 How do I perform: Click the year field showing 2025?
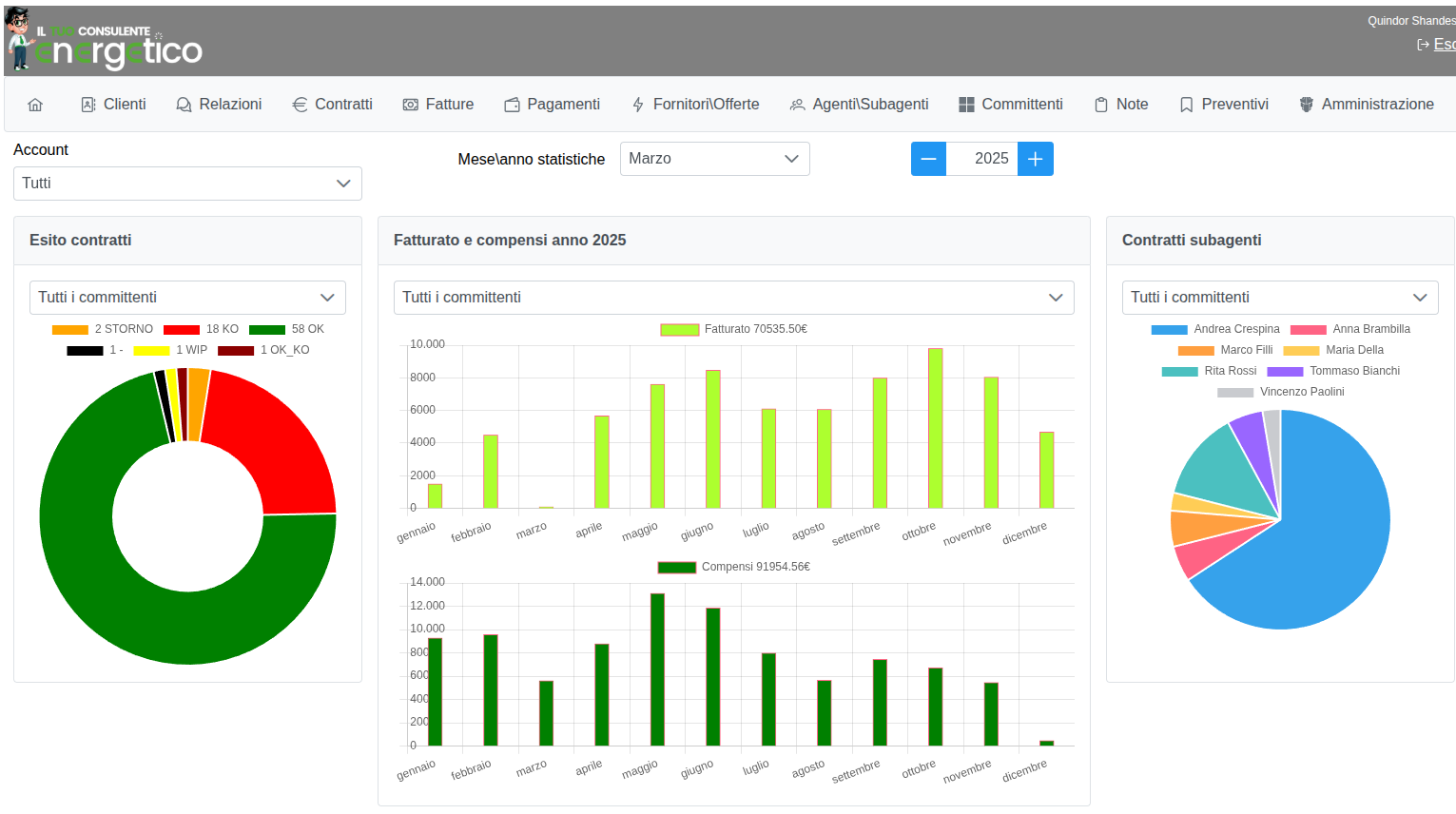pos(981,159)
